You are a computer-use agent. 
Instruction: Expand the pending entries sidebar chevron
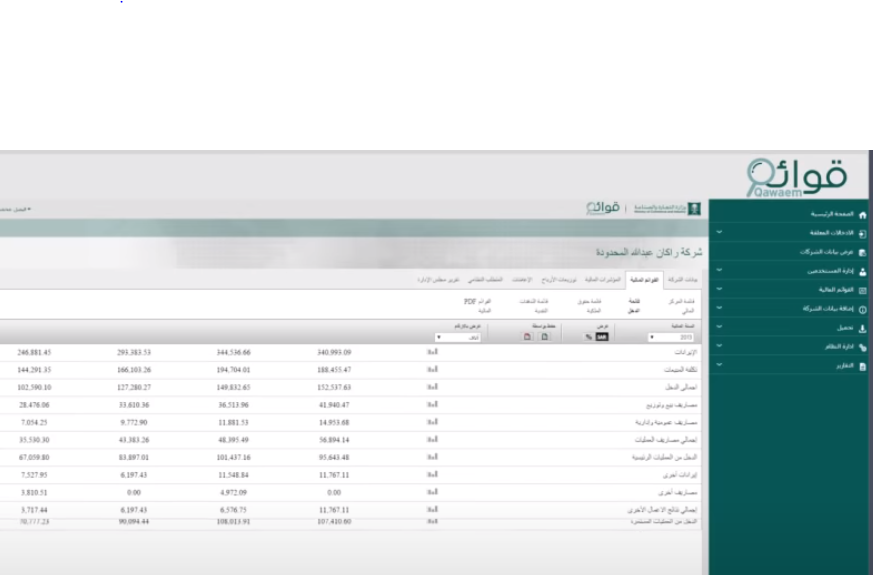pyautogui.click(x=719, y=233)
